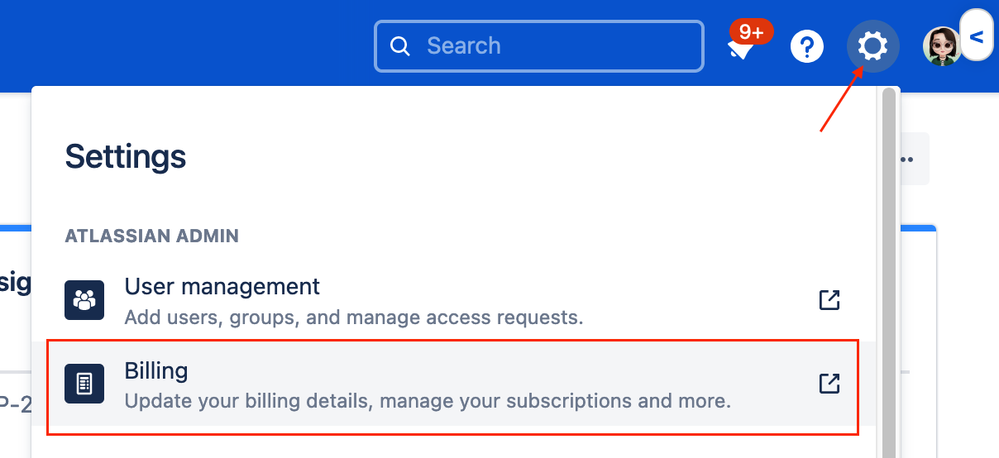Select the User management title
999x458 pixels.
tap(222, 287)
